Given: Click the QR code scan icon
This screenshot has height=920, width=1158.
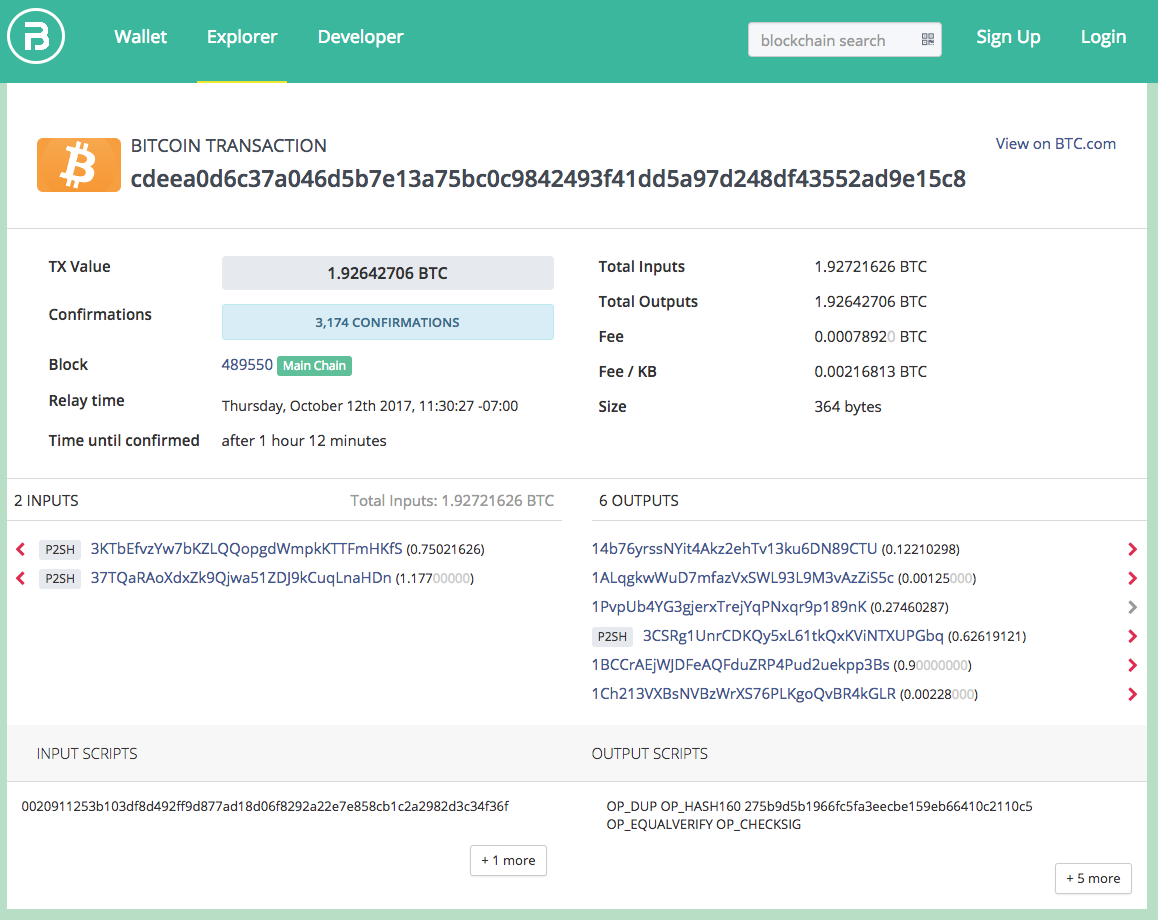Looking at the screenshot, I should click(927, 40).
